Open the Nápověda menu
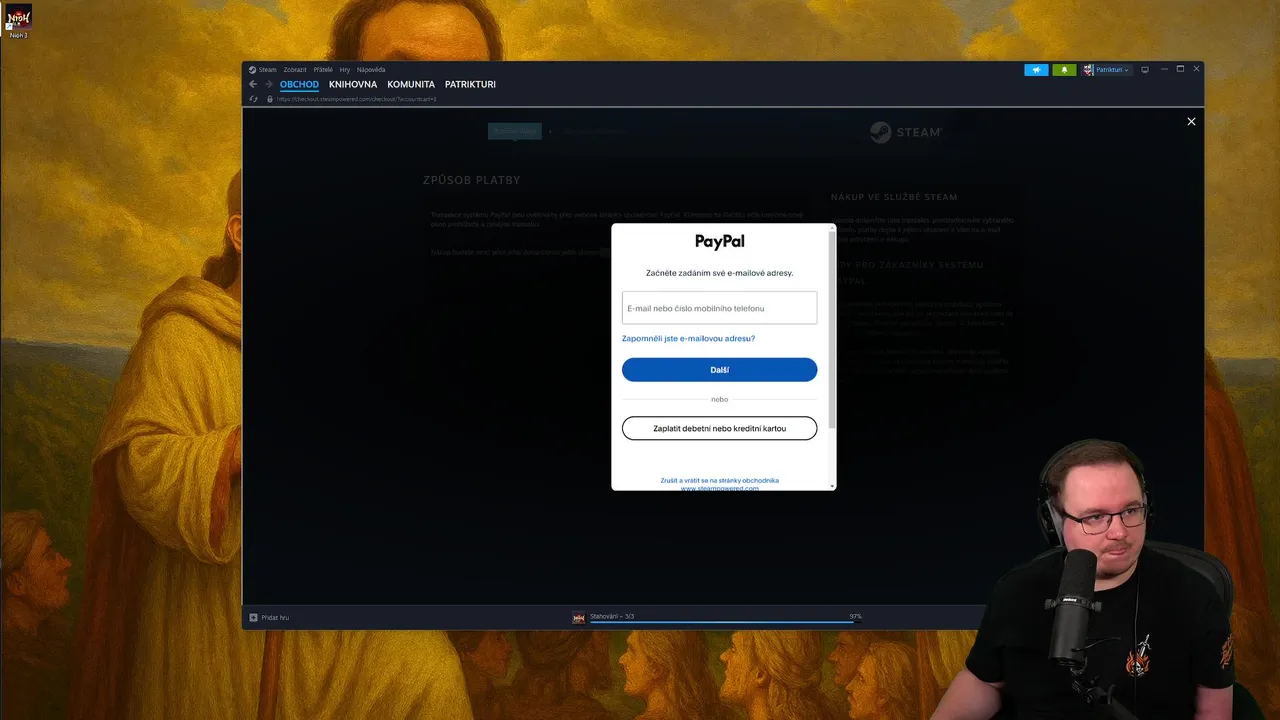 pyautogui.click(x=371, y=70)
